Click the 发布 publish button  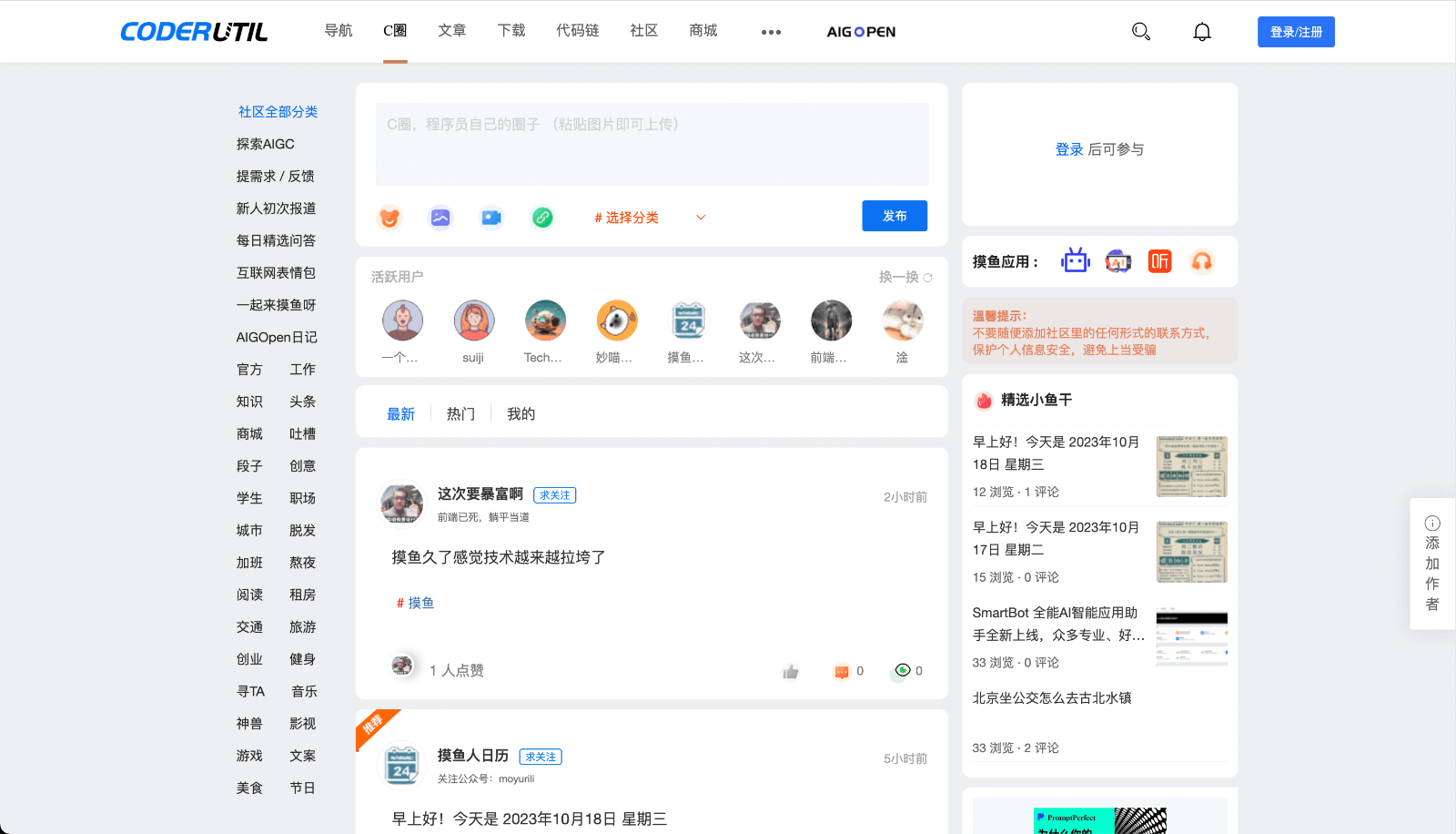895,216
